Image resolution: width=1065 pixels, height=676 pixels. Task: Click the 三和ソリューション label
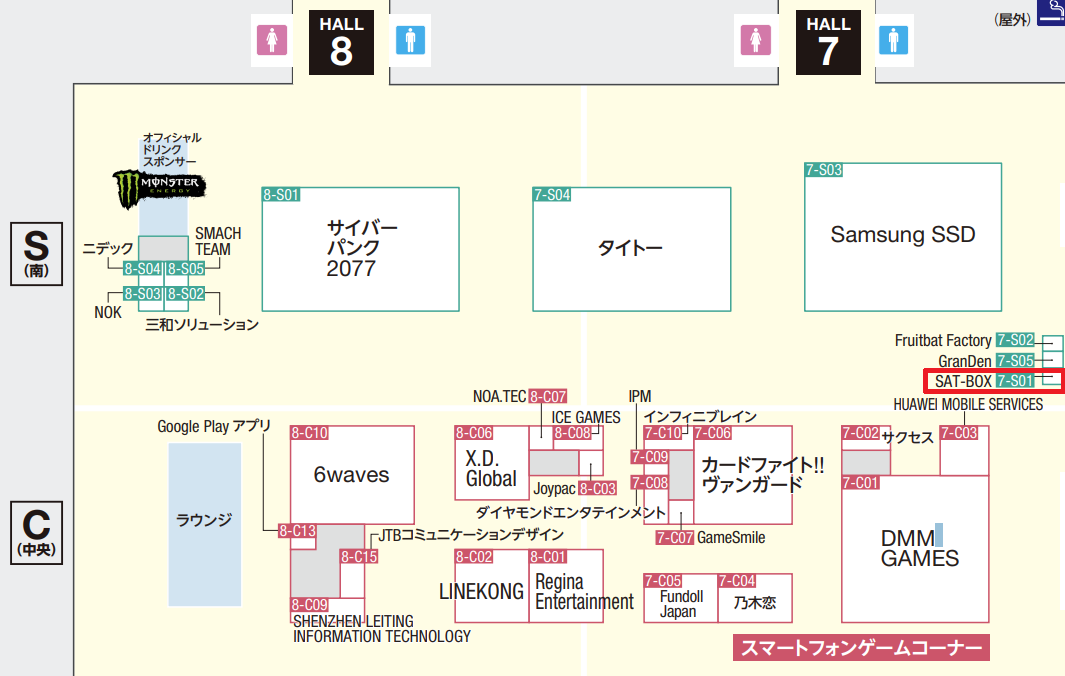click(x=202, y=325)
